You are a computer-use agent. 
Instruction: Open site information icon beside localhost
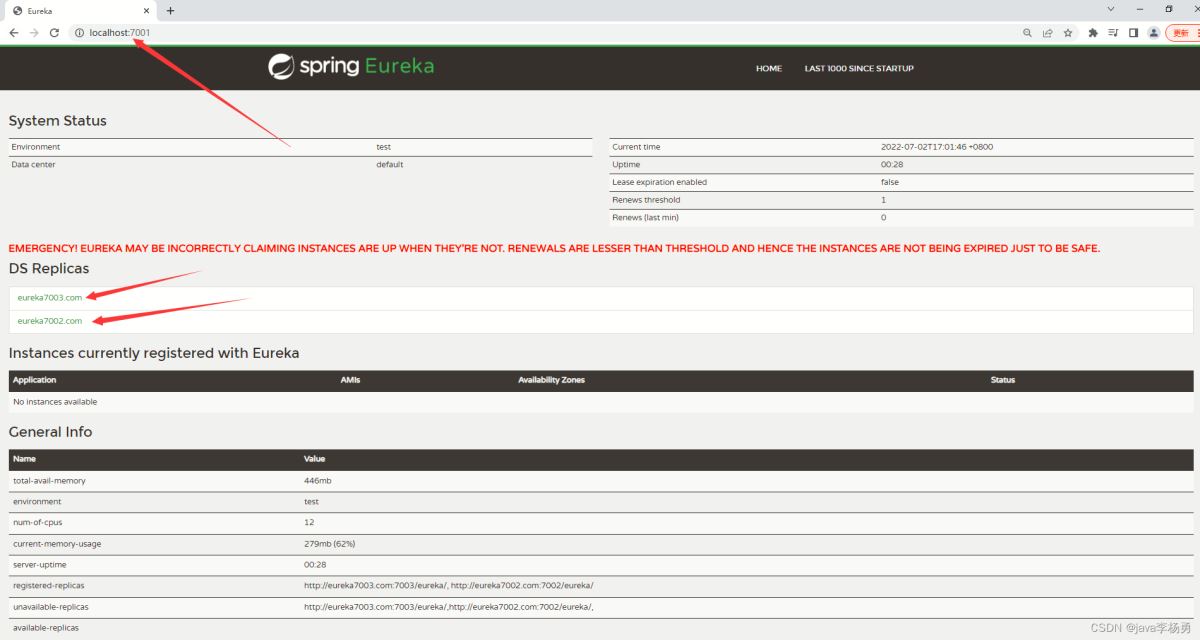point(78,33)
